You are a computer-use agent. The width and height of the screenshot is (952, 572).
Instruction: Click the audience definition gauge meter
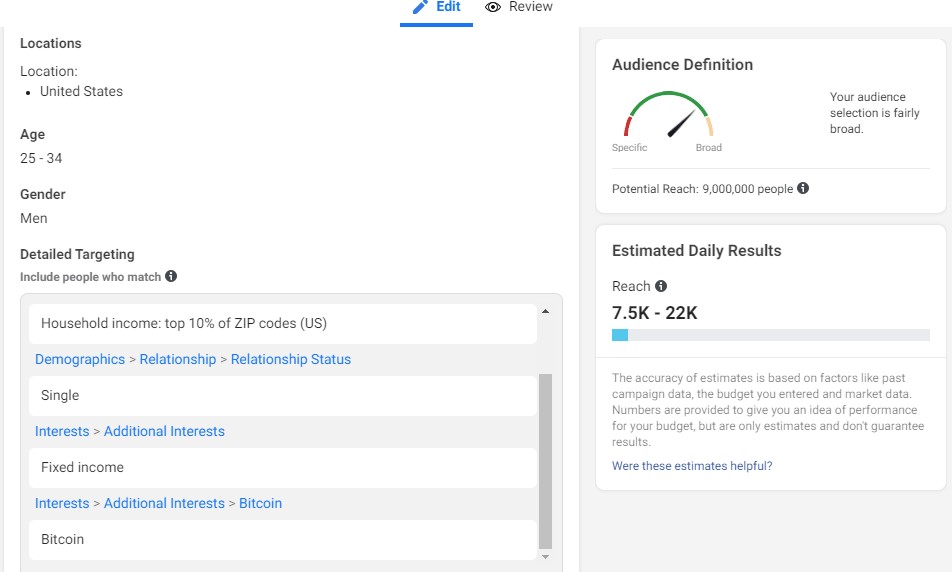pyautogui.click(x=668, y=116)
